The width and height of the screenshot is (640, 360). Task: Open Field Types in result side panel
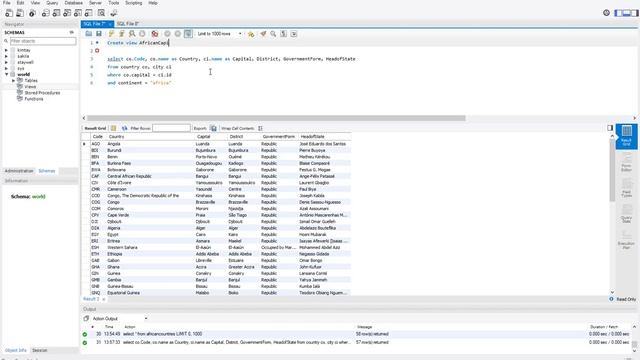point(627,188)
